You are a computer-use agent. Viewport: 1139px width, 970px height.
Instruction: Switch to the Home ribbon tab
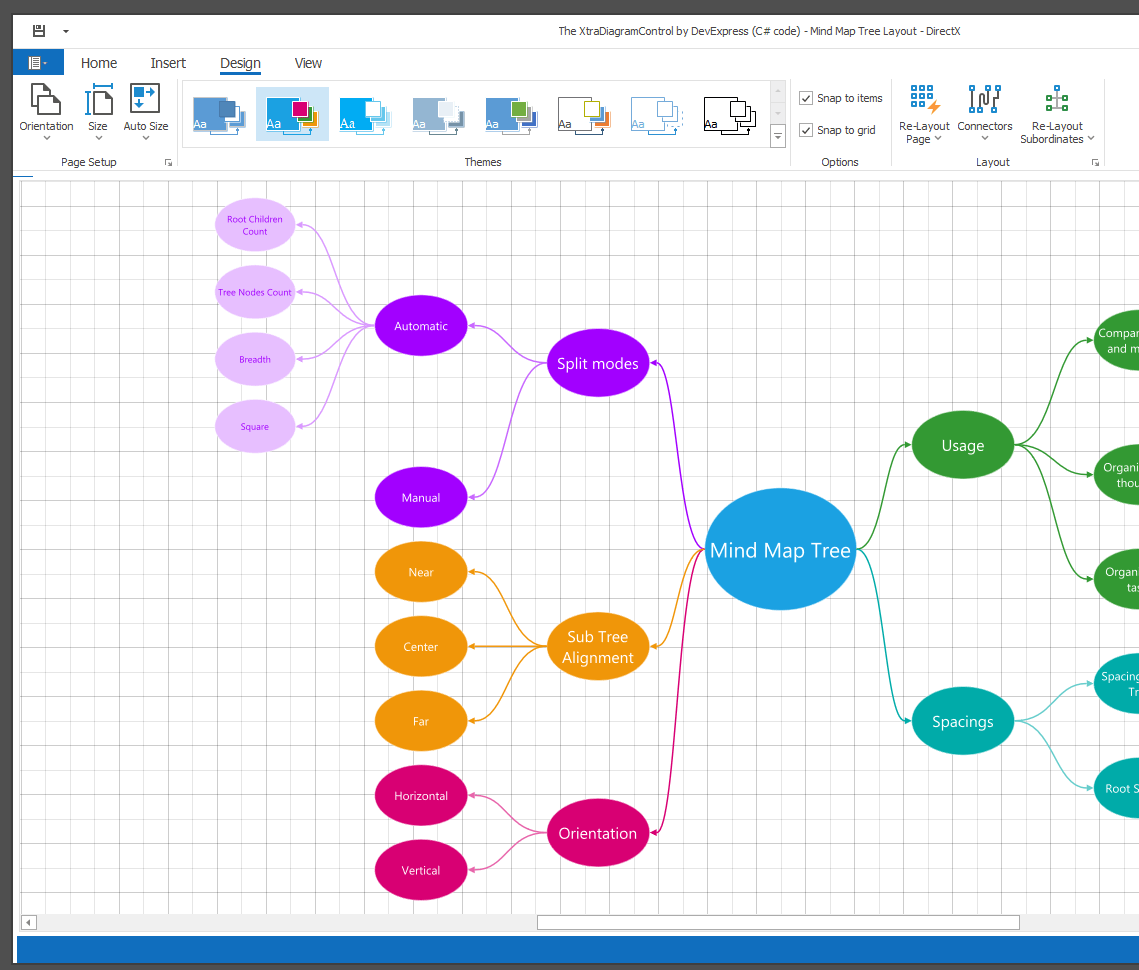click(99, 63)
